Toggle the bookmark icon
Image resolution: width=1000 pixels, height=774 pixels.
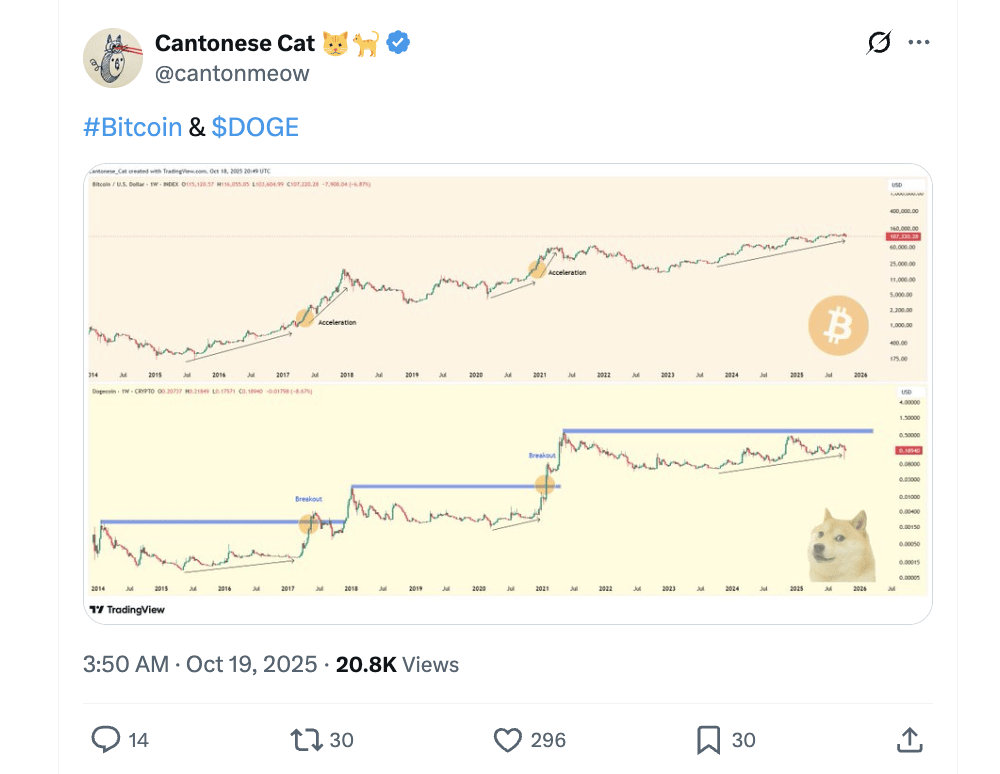pyautogui.click(x=708, y=739)
